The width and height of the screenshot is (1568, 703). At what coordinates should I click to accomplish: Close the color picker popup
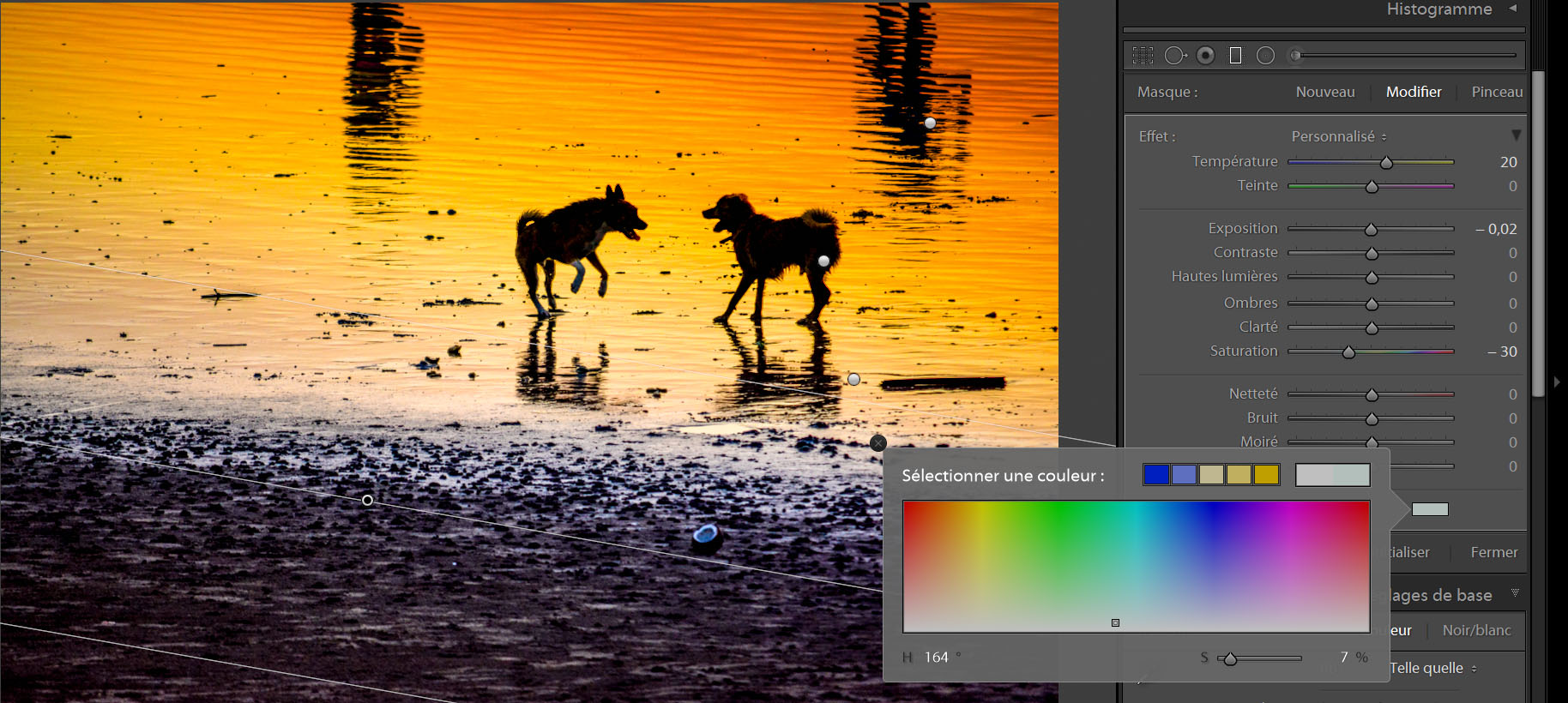point(877,443)
